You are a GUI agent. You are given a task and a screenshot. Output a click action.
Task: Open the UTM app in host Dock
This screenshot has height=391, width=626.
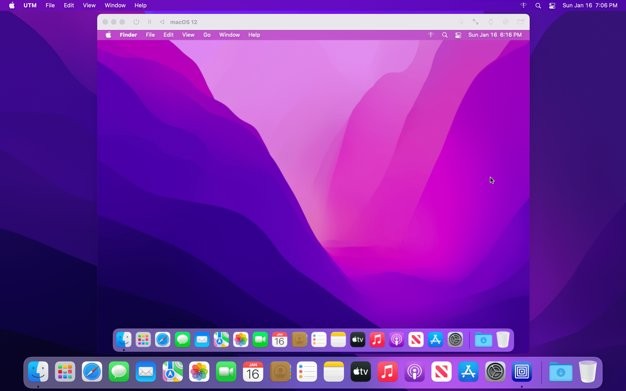click(x=521, y=372)
